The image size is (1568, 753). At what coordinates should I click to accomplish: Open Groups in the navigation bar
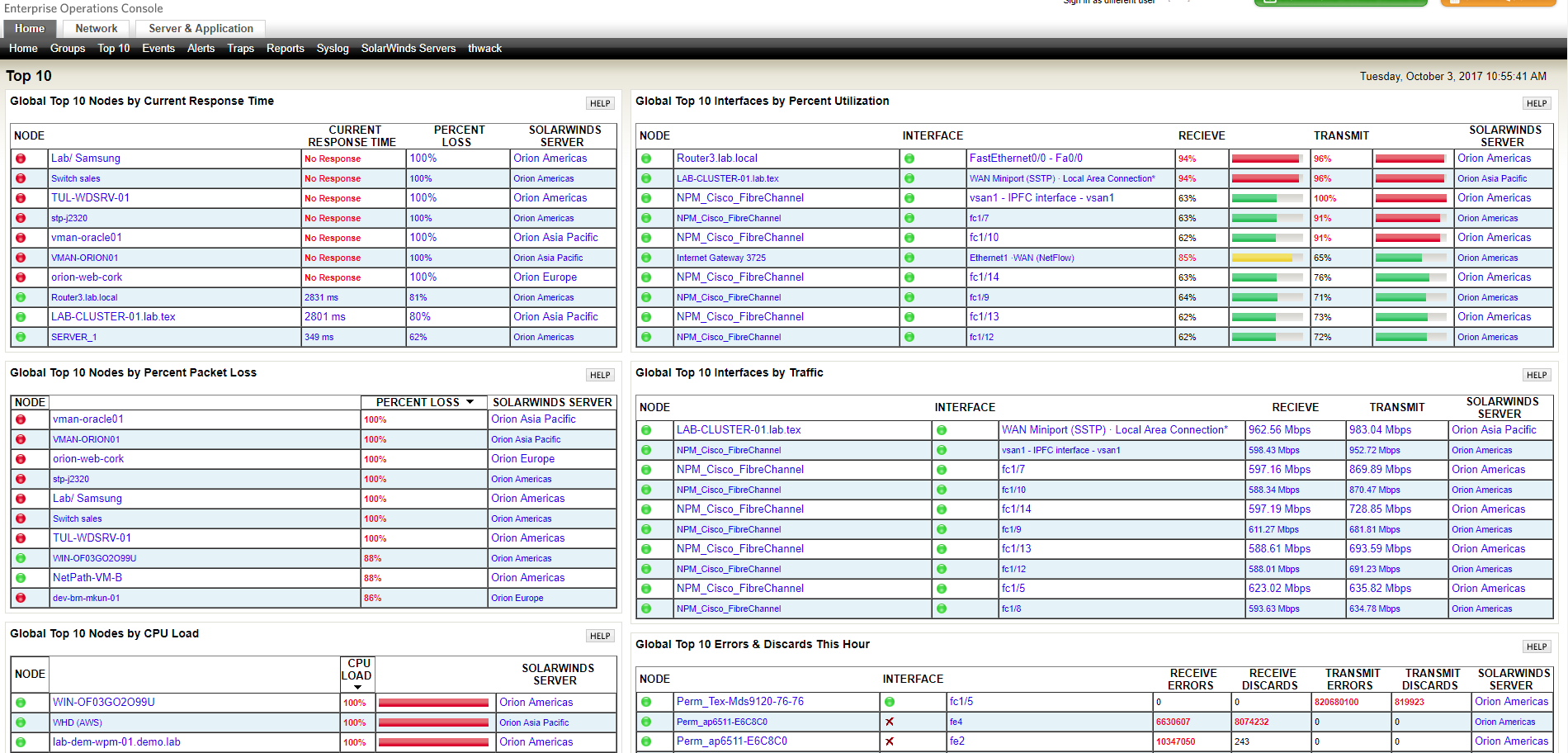(68, 49)
